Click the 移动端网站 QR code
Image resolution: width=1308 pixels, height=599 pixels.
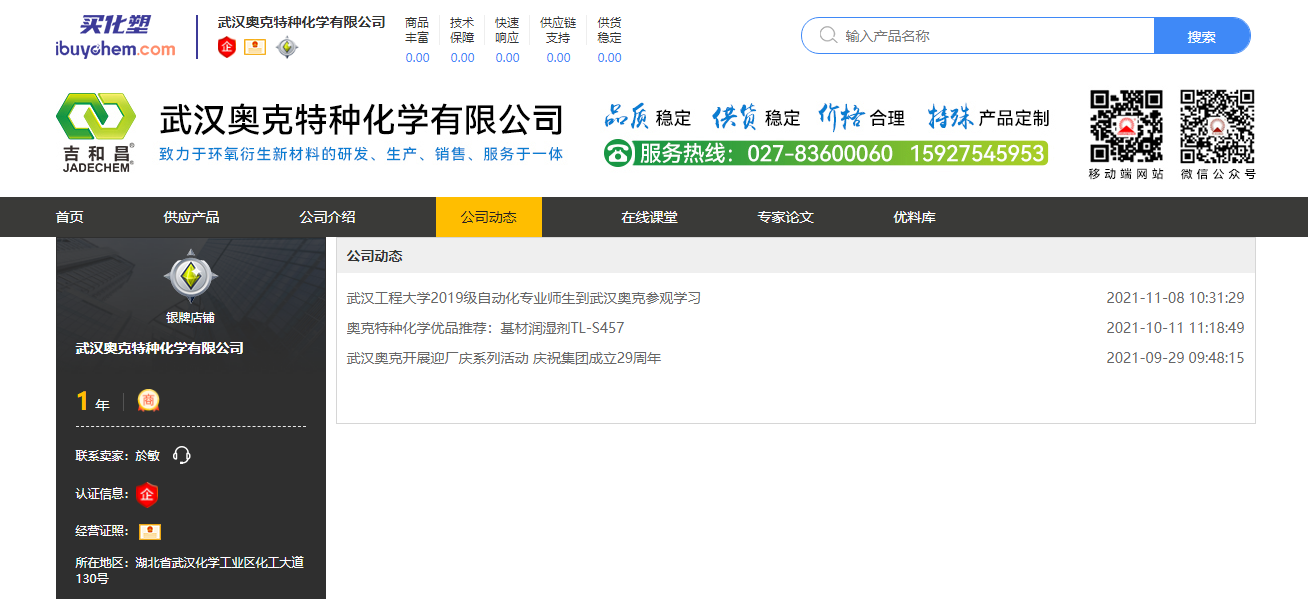1126,127
